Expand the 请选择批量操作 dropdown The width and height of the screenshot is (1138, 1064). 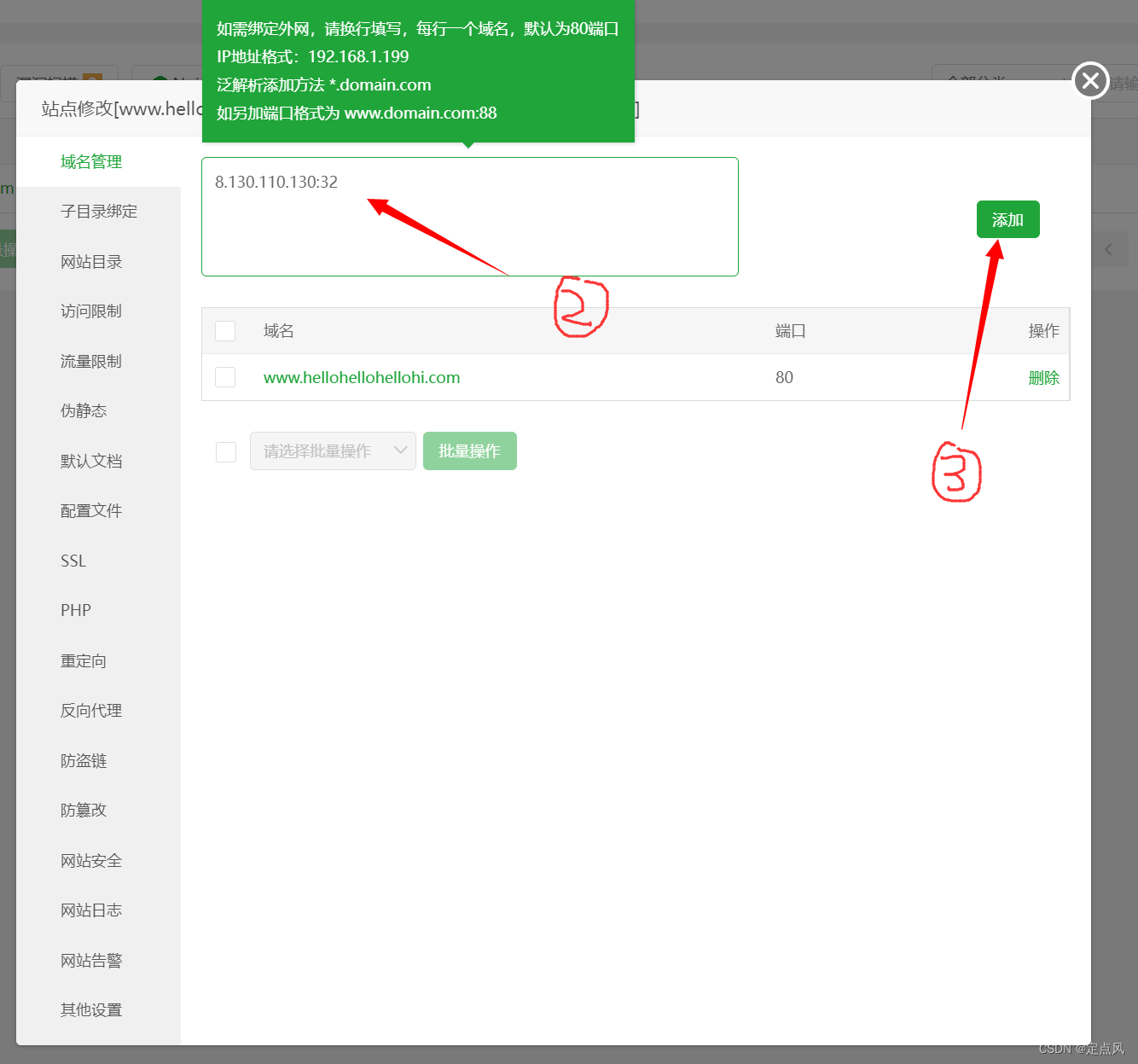click(333, 451)
